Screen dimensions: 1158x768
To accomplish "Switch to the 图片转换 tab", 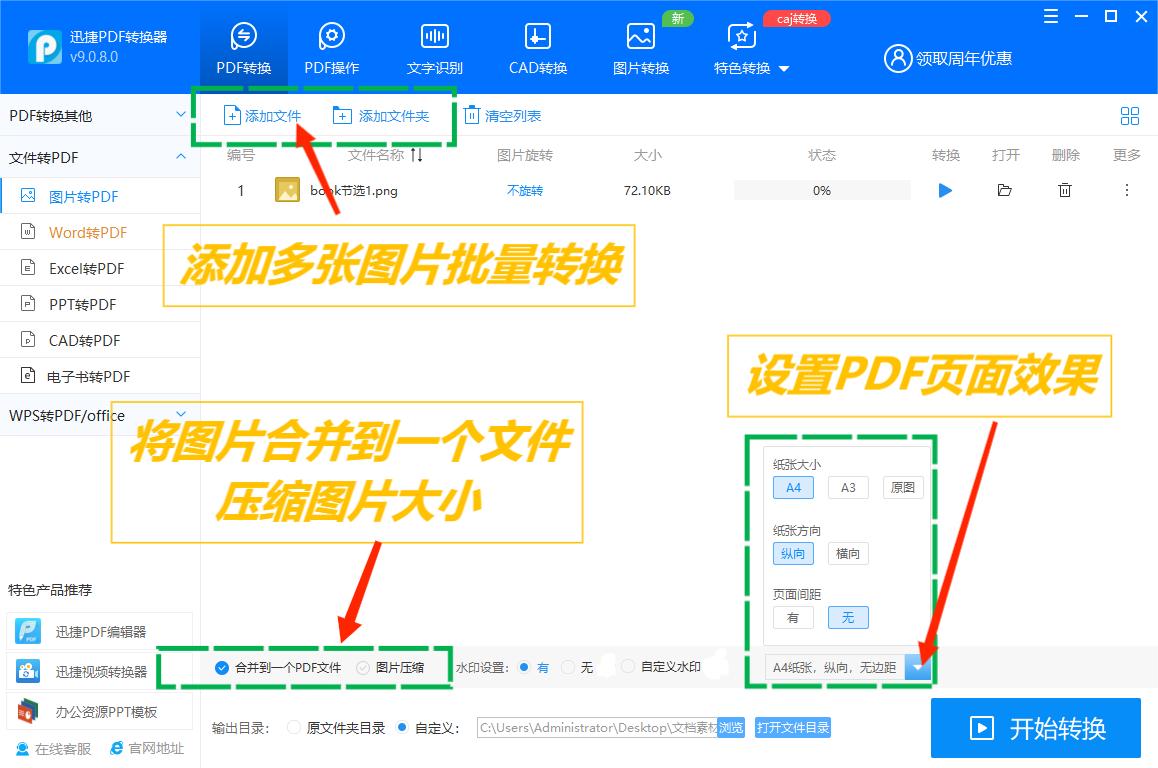I will [640, 45].
